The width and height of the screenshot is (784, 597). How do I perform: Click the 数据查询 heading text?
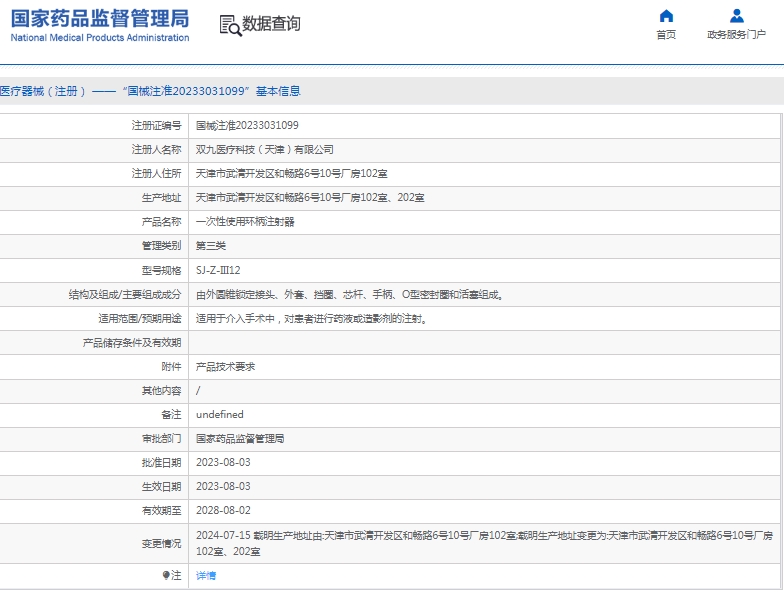point(271,24)
